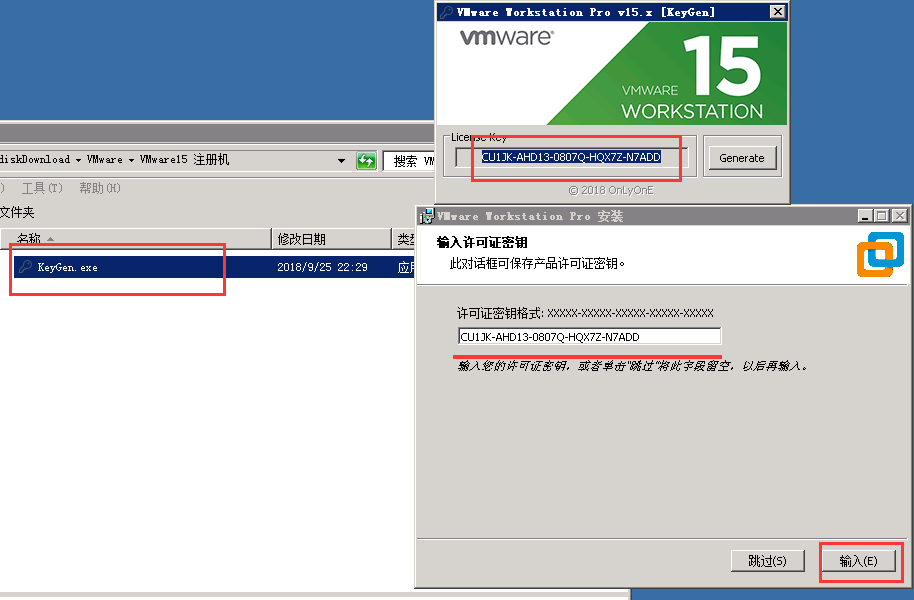Viewport: 914px width, 600px height.
Task: Click the VMware breadcrumb segment
Action: point(105,159)
